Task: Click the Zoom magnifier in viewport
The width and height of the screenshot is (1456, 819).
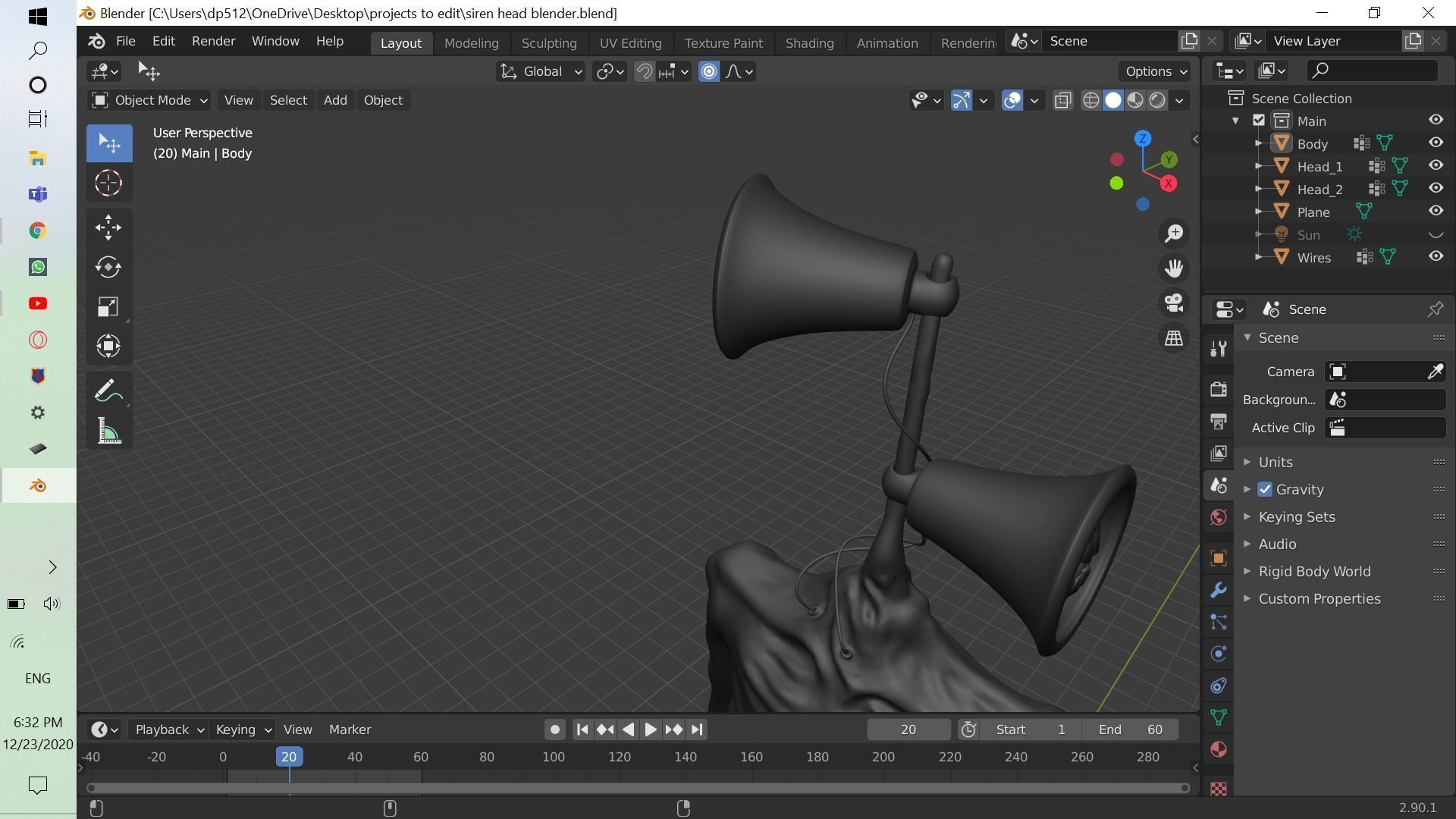Action: [x=1174, y=233]
